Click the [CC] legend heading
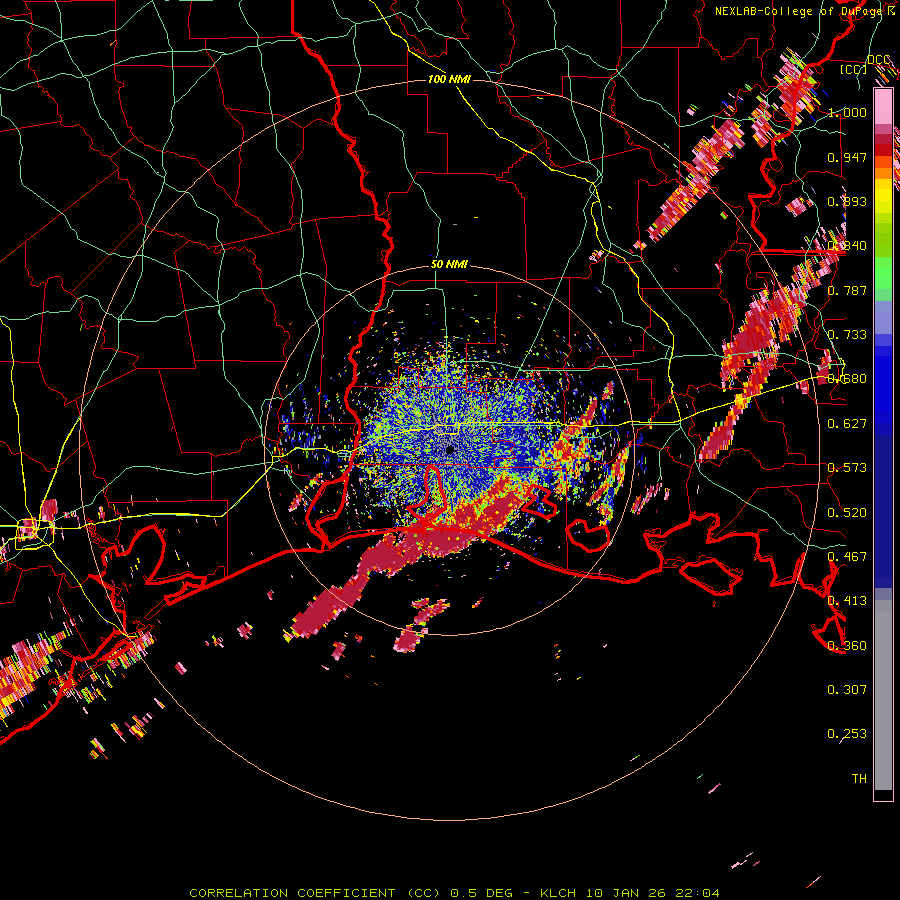The height and width of the screenshot is (900, 900). (854, 69)
